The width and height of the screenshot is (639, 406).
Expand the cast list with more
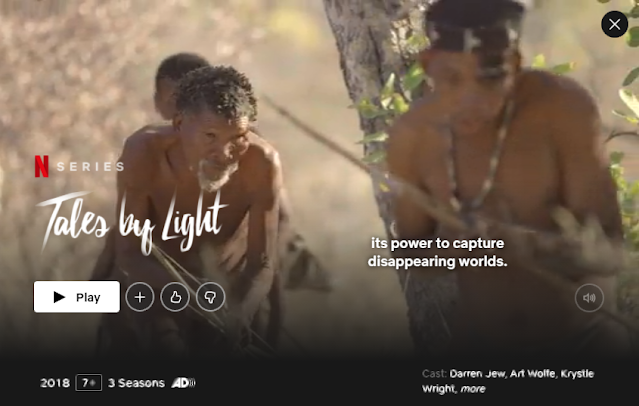tap(473, 389)
